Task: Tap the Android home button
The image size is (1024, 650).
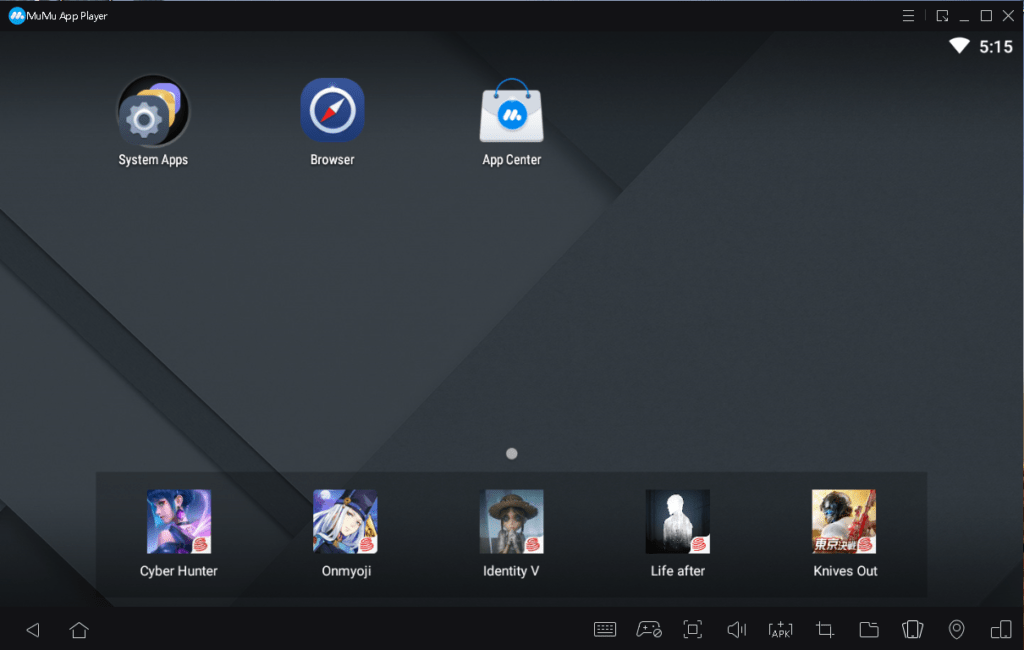Action: pyautogui.click(x=79, y=630)
